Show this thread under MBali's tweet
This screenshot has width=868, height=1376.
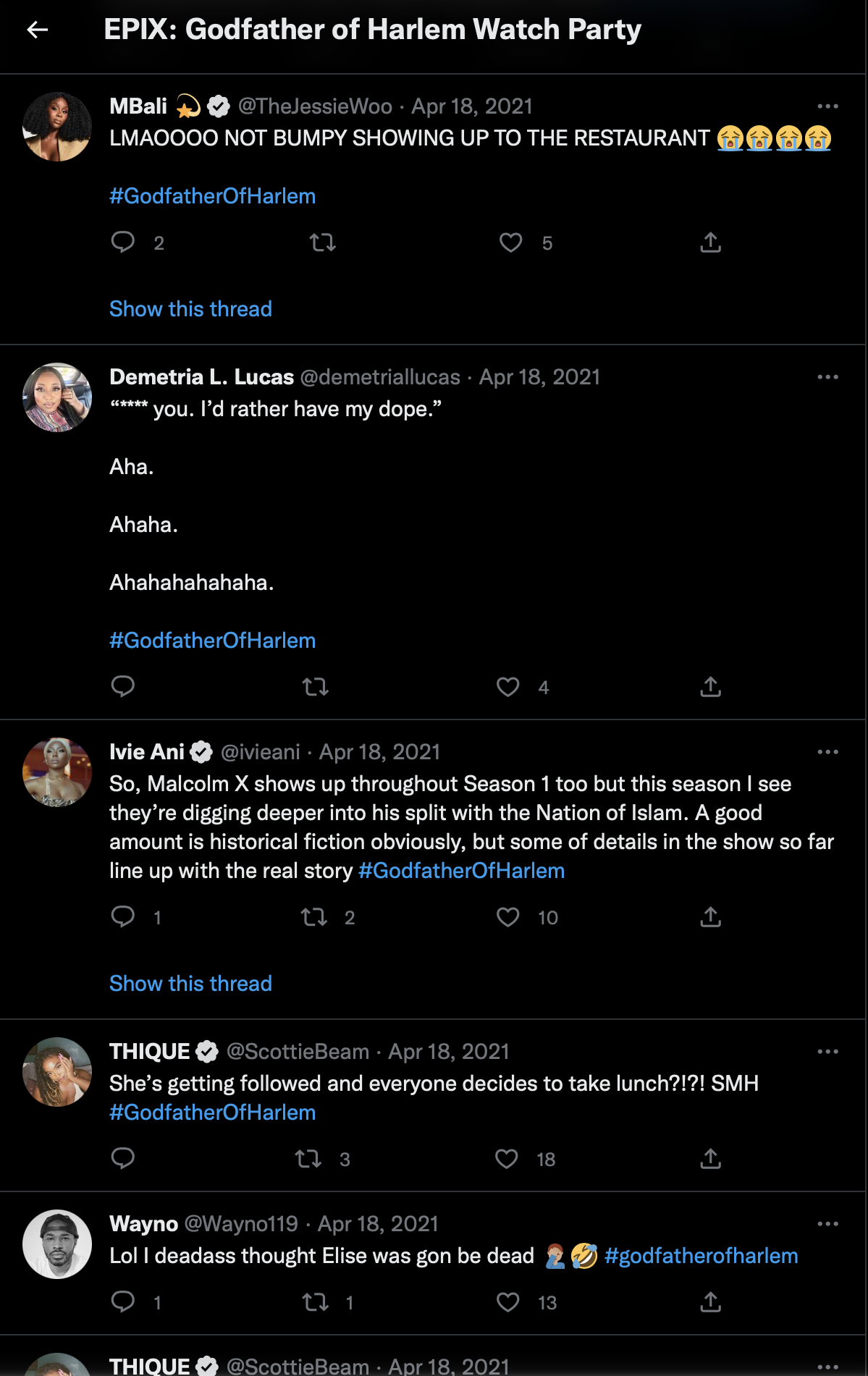190,309
